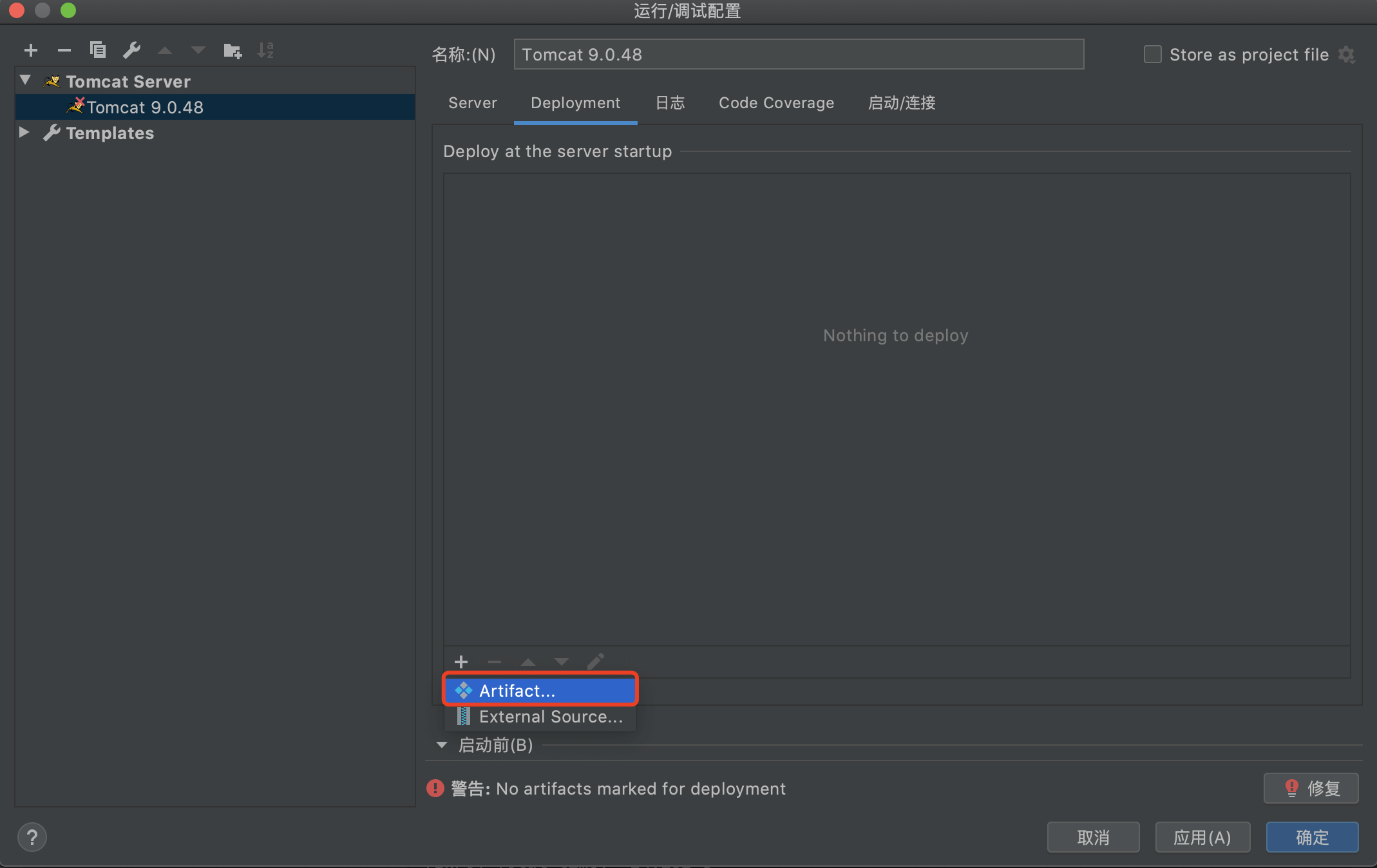Click the edit templates wrench icon
The height and width of the screenshot is (868, 1377).
pyautogui.click(x=131, y=50)
